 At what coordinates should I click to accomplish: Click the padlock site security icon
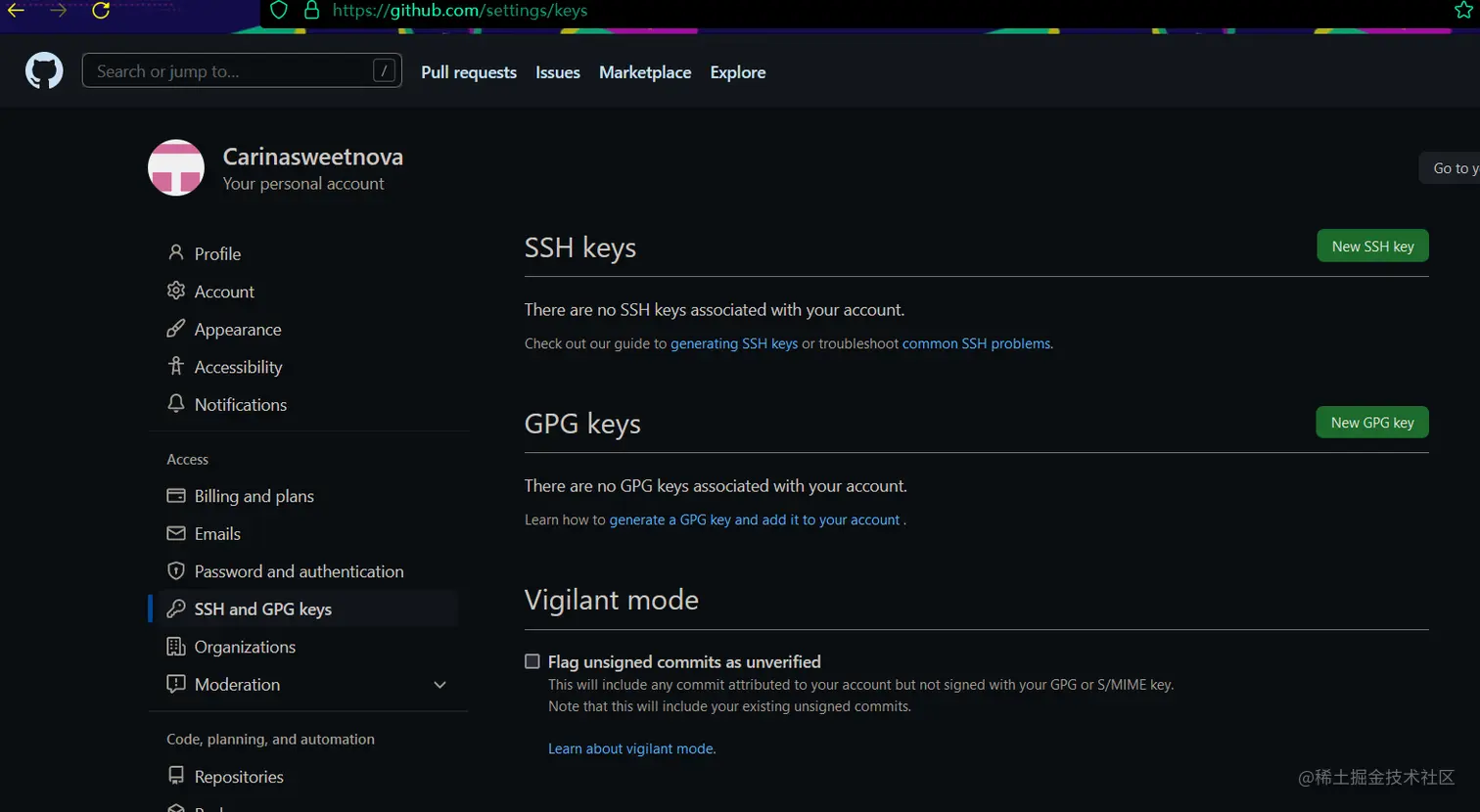pos(311,11)
